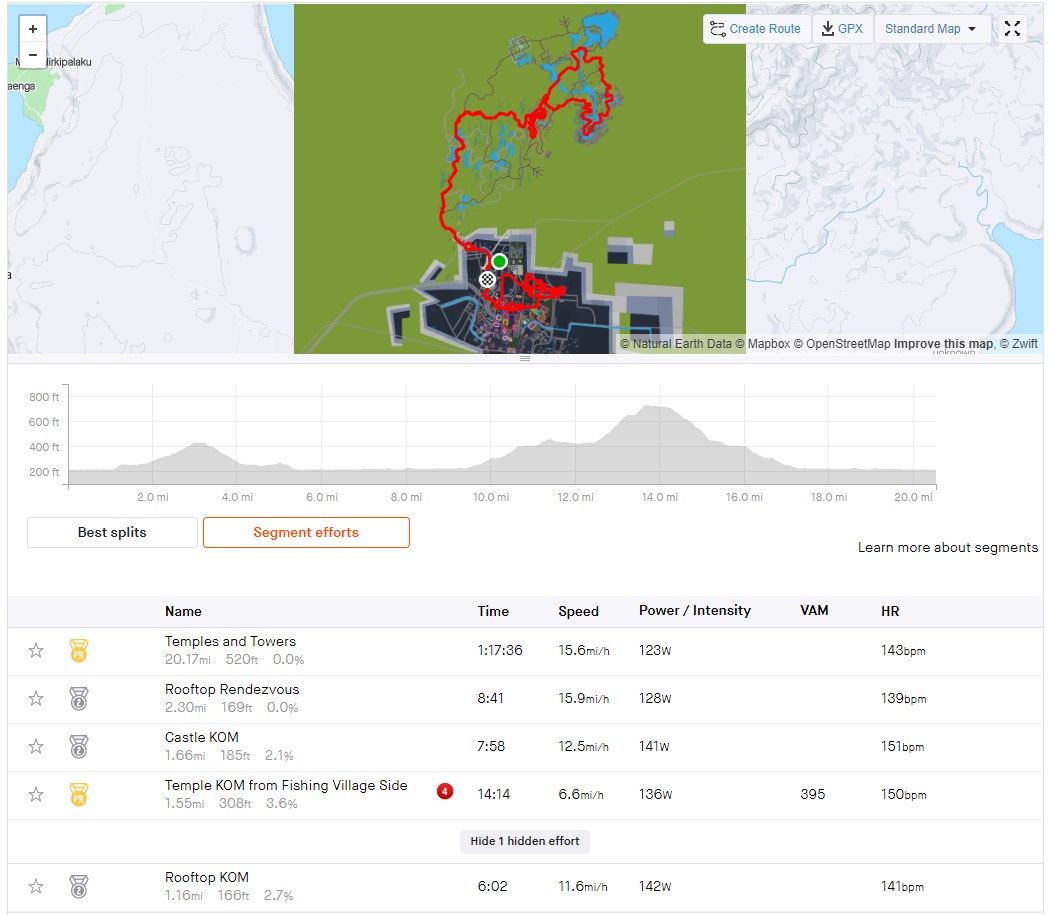This screenshot has height=915, width=1049.
Task: Click the HR column header
Action: tap(890, 611)
